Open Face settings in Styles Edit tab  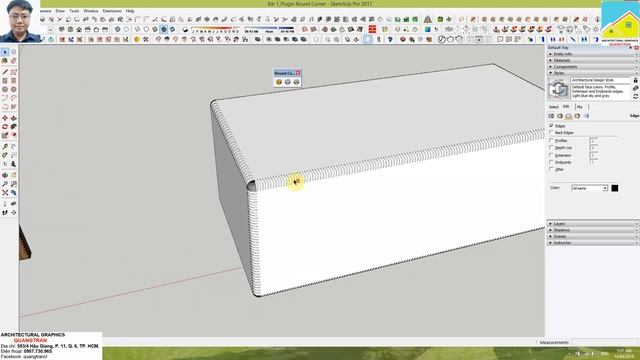tap(560, 116)
